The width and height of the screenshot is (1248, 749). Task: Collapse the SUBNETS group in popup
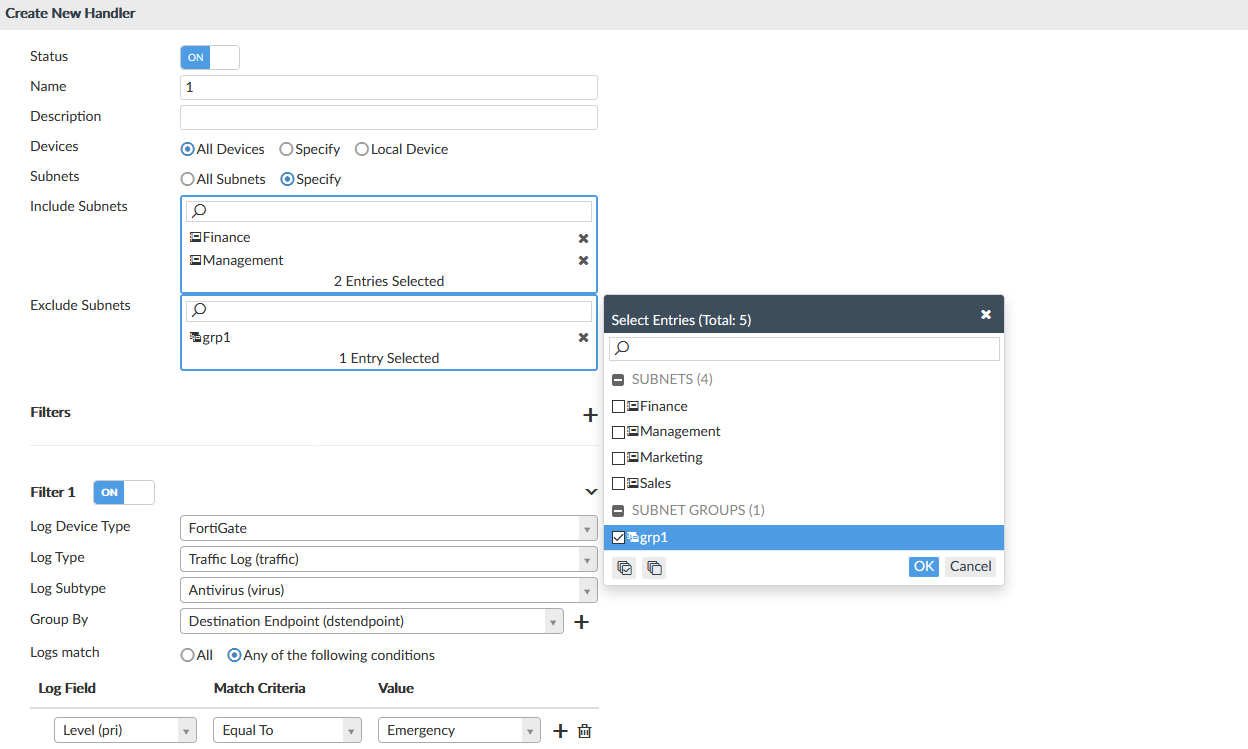pyautogui.click(x=619, y=380)
